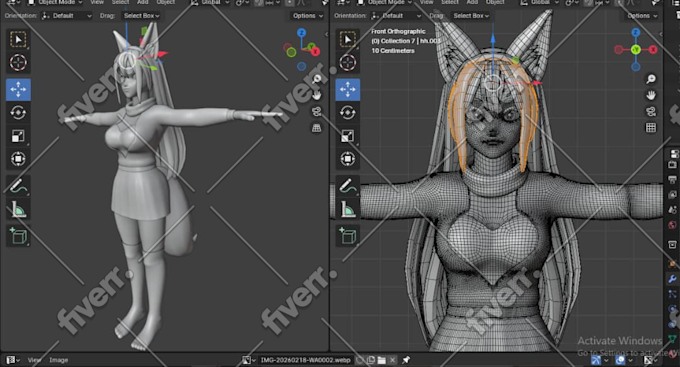680x367 pixels.
Task: Open left viewport Drag Select Box dropdown
Action: tap(141, 16)
